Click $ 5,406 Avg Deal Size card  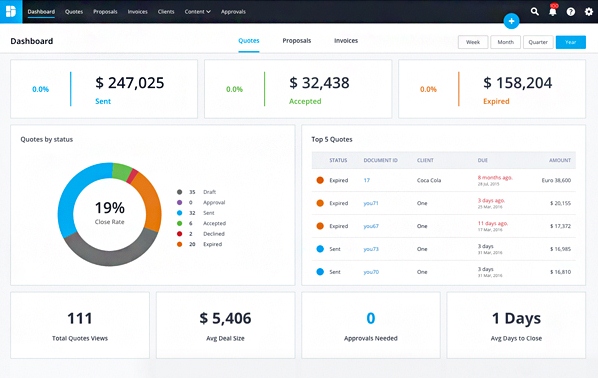point(225,325)
